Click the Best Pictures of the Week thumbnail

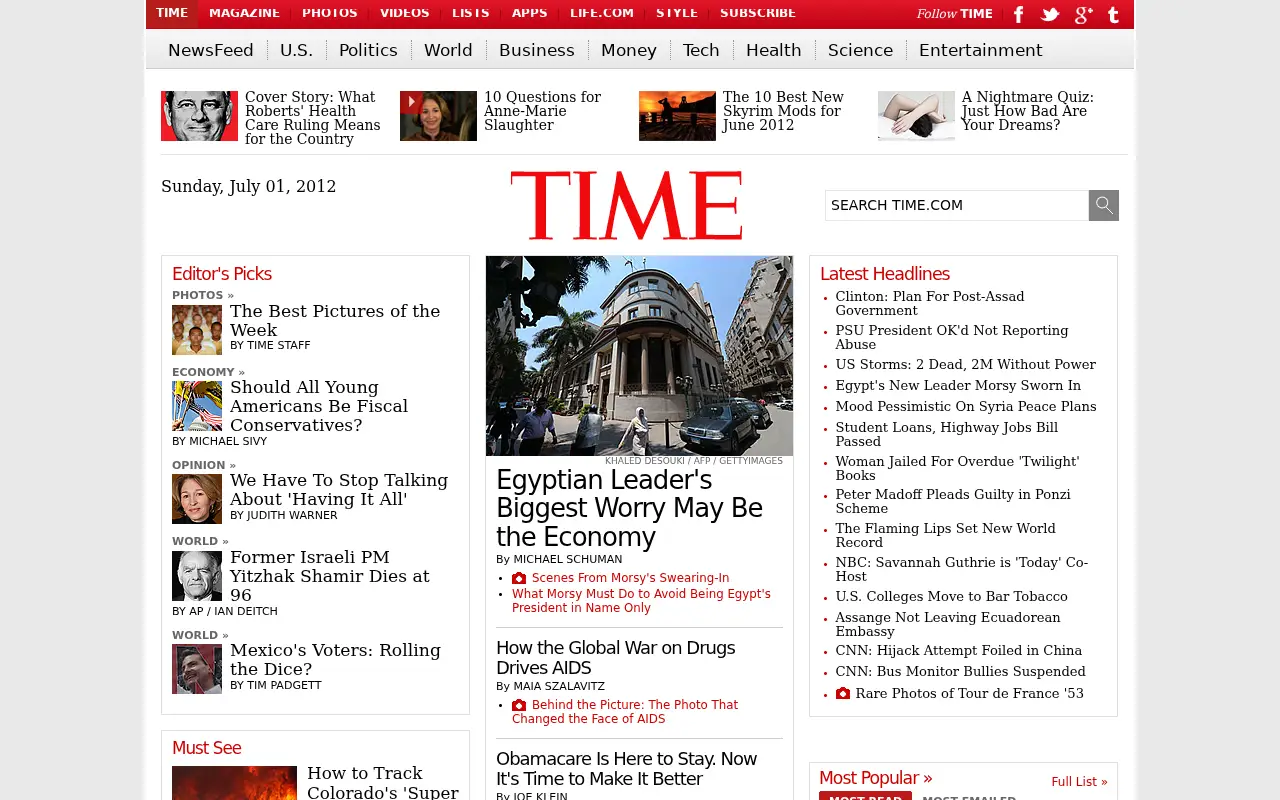tap(197, 330)
